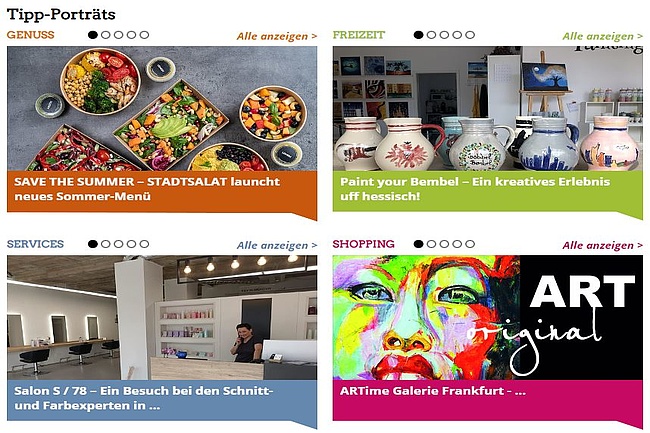Open 'Alle anzeigen' link for FREIZEIT
Image resolution: width=650 pixels, height=433 pixels.
[x=603, y=36]
